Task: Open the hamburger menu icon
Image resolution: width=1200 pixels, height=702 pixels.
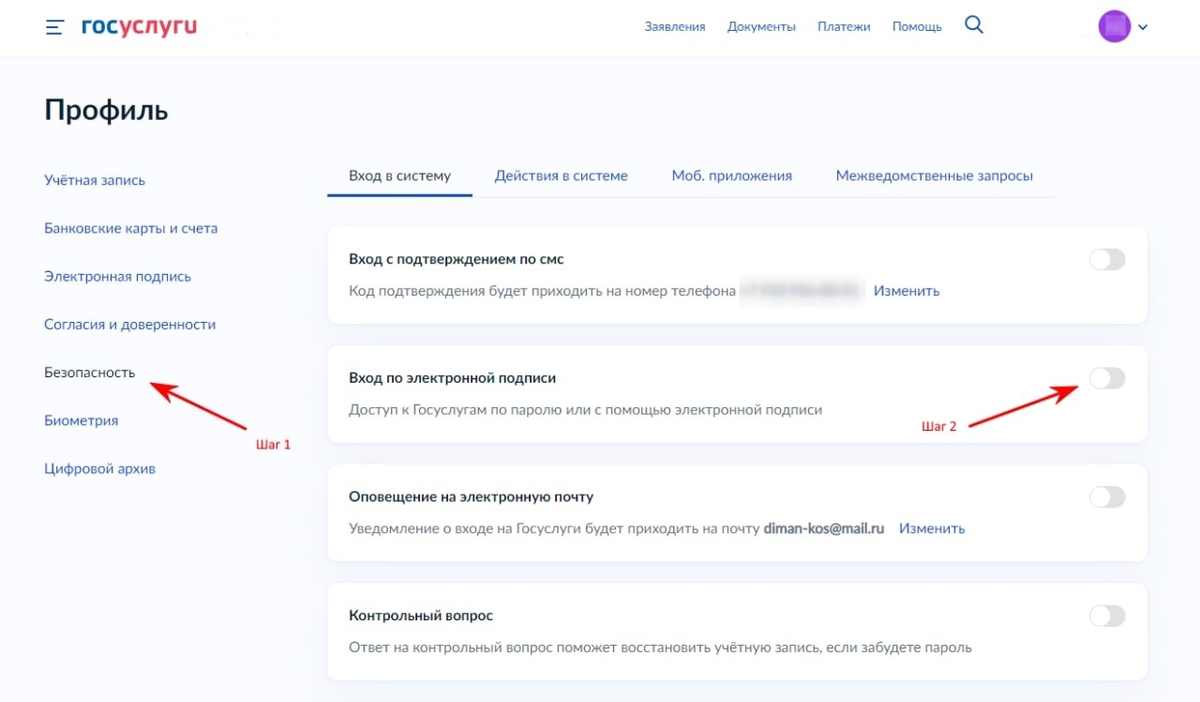Action: point(54,27)
